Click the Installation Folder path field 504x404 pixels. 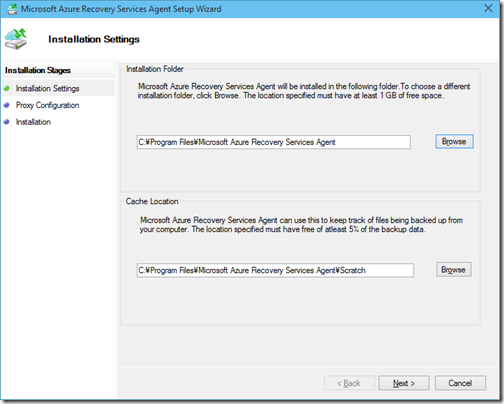tap(274, 142)
